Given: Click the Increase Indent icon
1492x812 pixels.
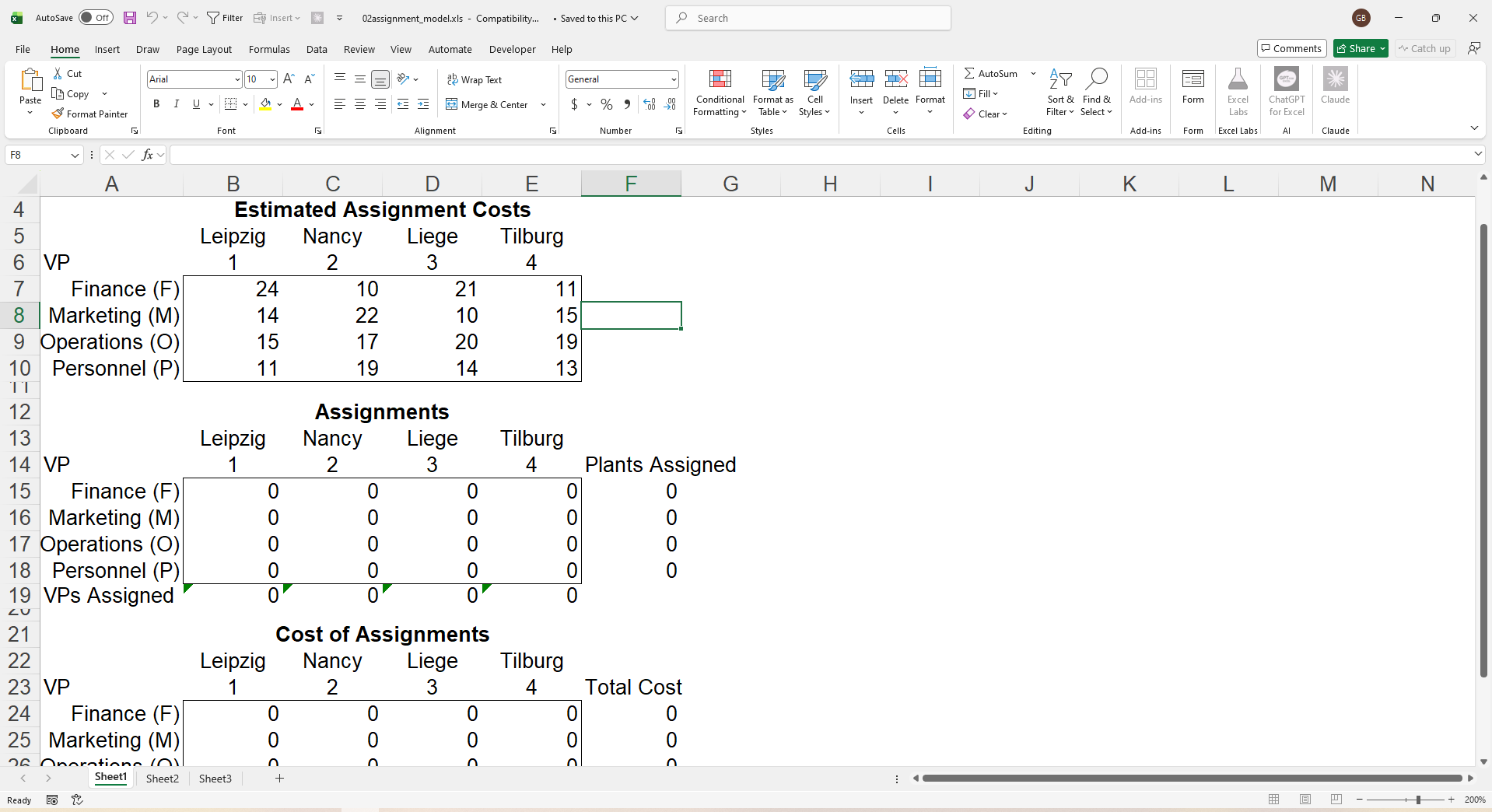Looking at the screenshot, I should point(423,103).
